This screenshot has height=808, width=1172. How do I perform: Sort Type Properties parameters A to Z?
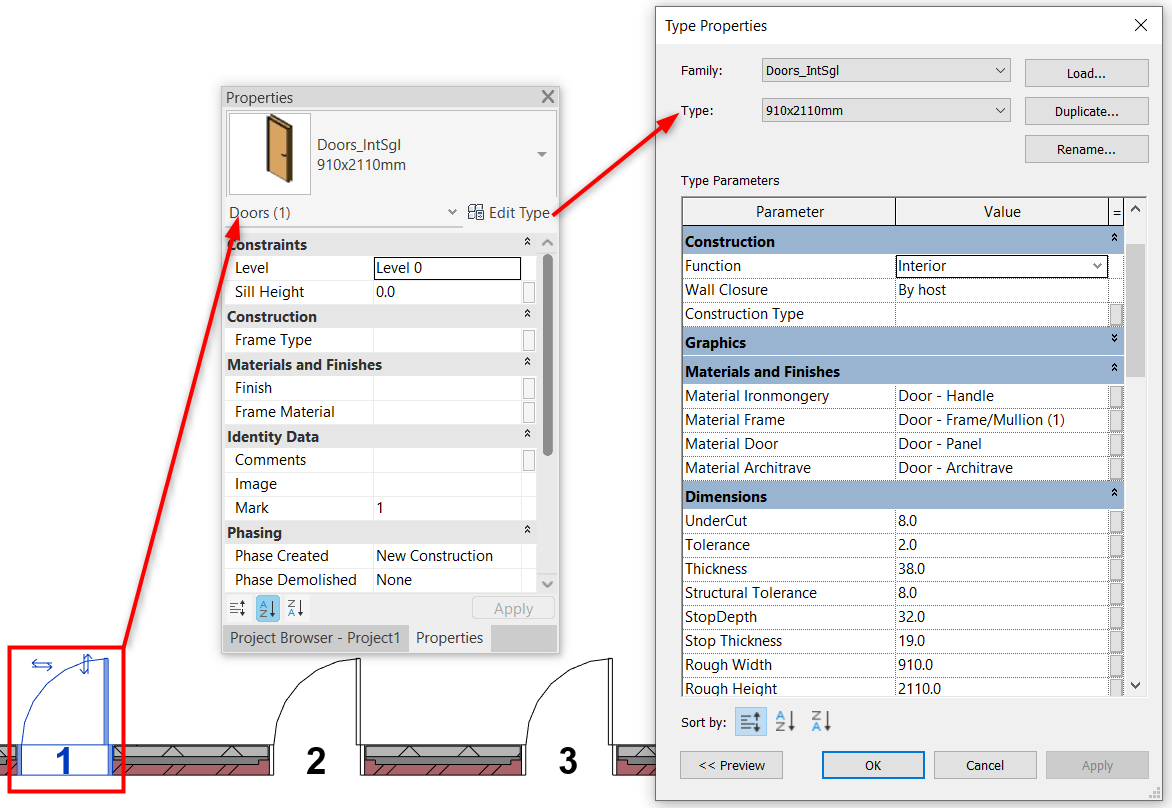(786, 721)
